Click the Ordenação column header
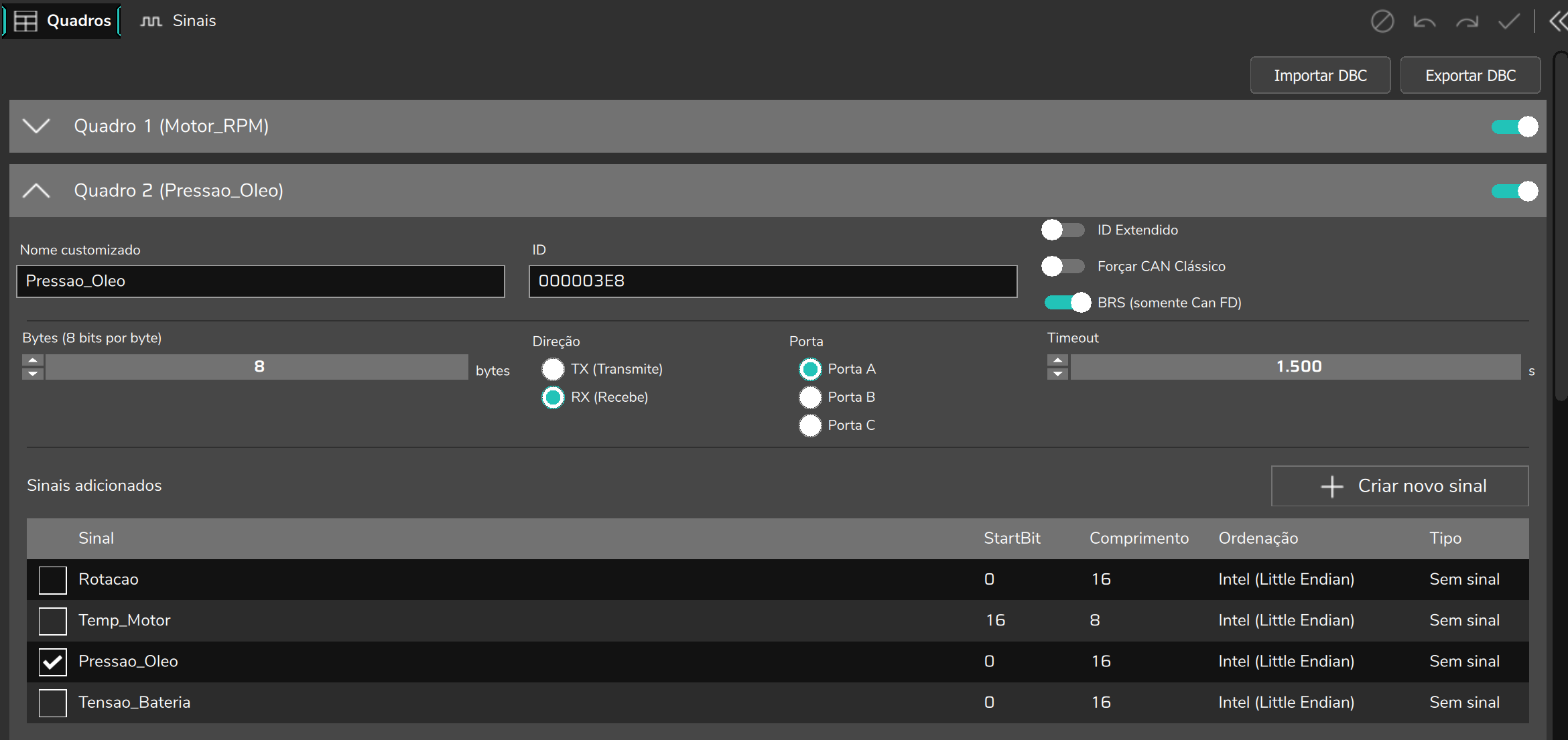This screenshot has width=1568, height=740. coord(1258,538)
